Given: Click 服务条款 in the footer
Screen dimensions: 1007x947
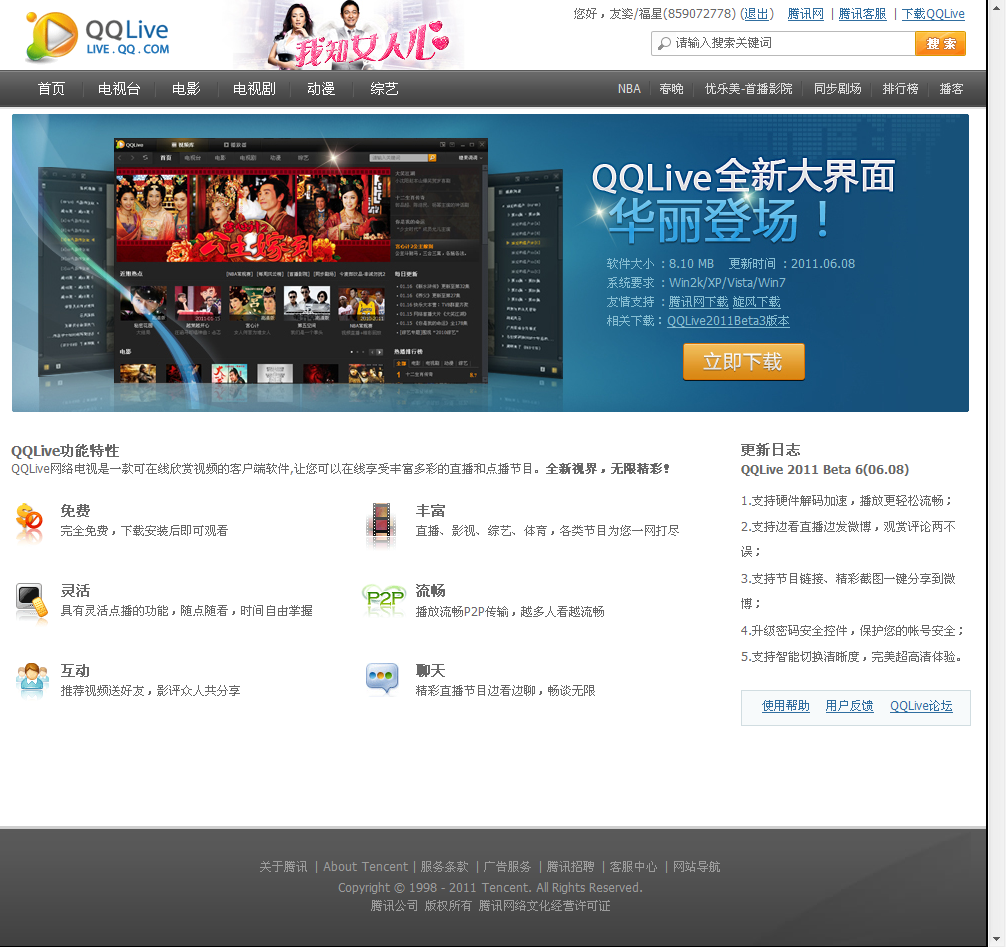Looking at the screenshot, I should coord(444,867).
